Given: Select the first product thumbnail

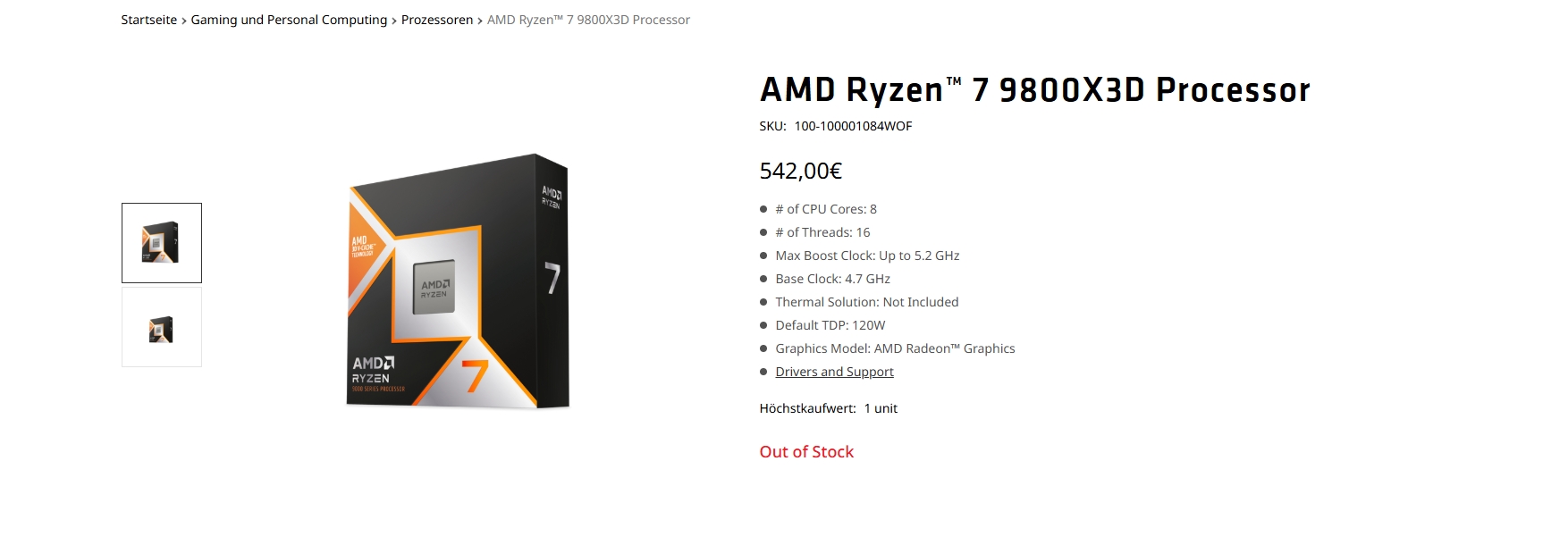Looking at the screenshot, I should point(162,243).
